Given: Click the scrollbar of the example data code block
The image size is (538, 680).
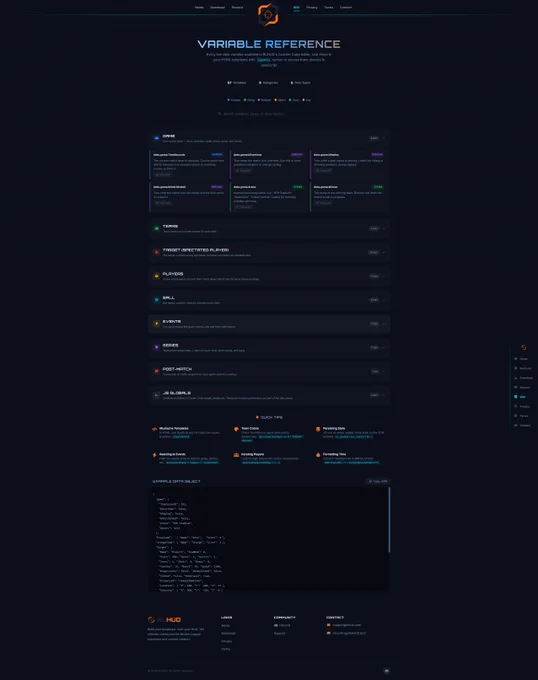Looking at the screenshot, I should (x=389, y=520).
